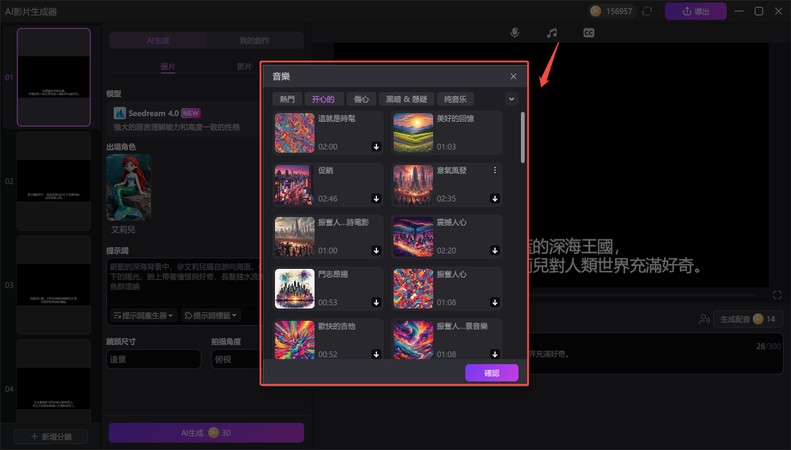Click the 156957 credit balance
The width and height of the screenshot is (791, 450).
point(619,11)
